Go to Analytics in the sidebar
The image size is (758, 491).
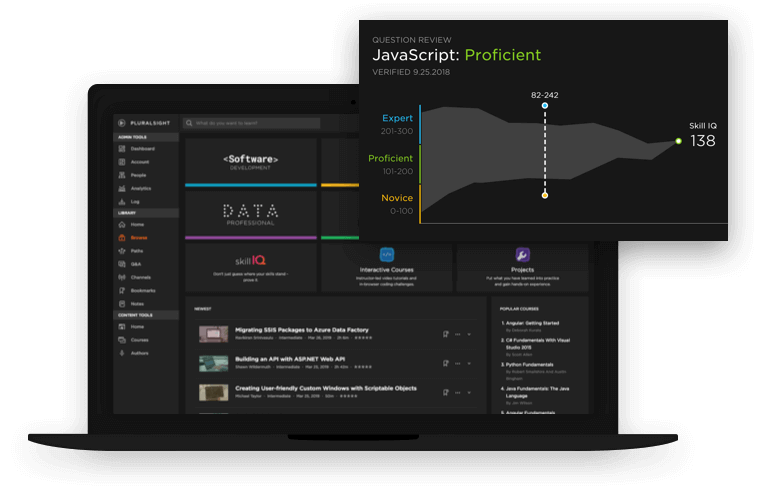[x=140, y=188]
